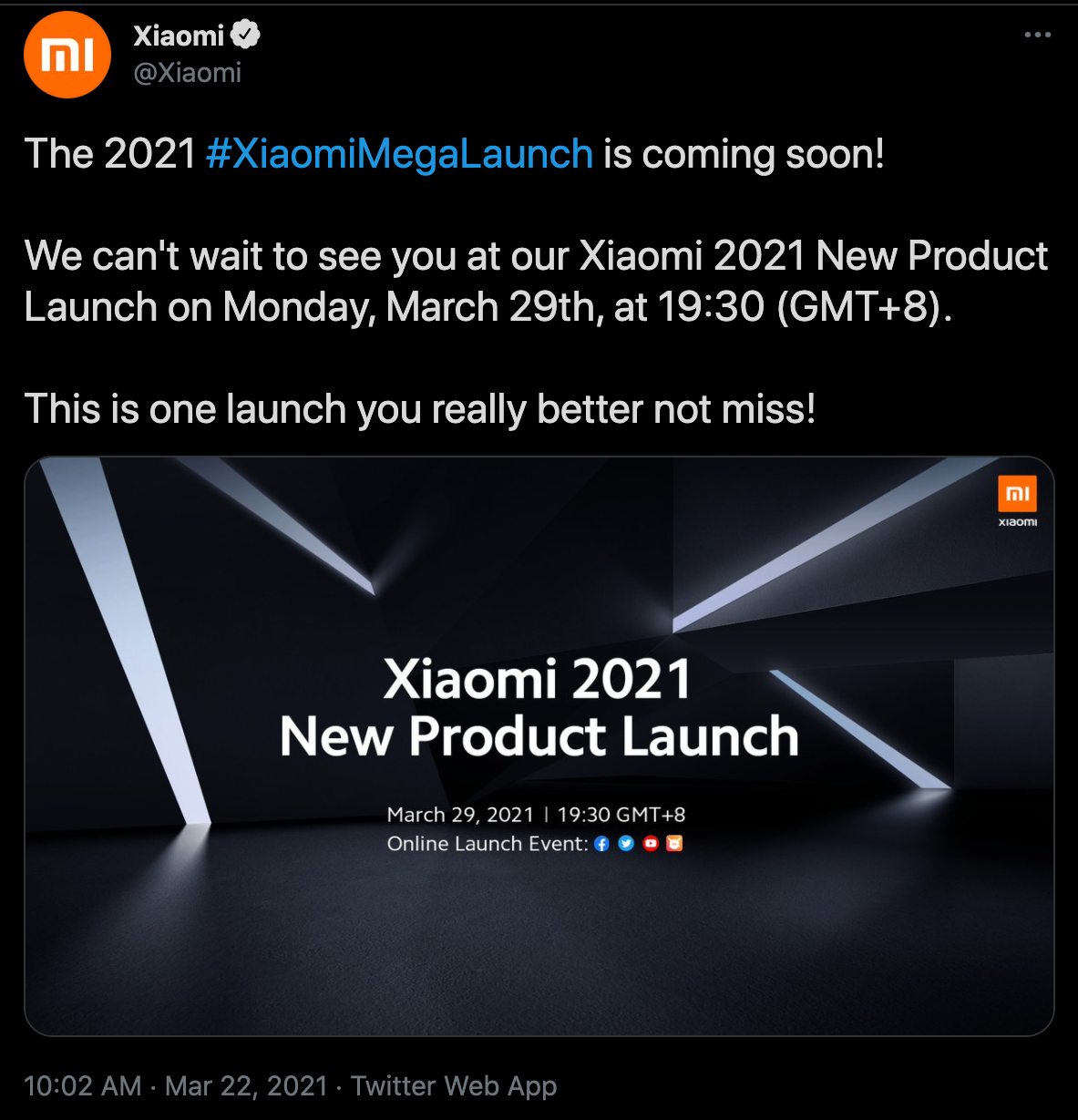Click the 10:02 AM tweet timestamp
The height and width of the screenshot is (1120, 1078).
[x=82, y=1085]
